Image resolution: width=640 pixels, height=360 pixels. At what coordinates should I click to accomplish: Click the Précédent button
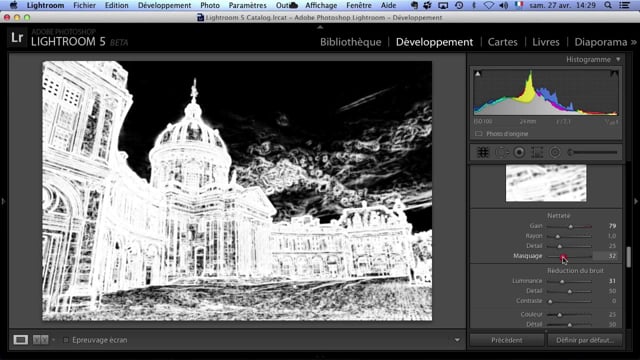pos(507,340)
